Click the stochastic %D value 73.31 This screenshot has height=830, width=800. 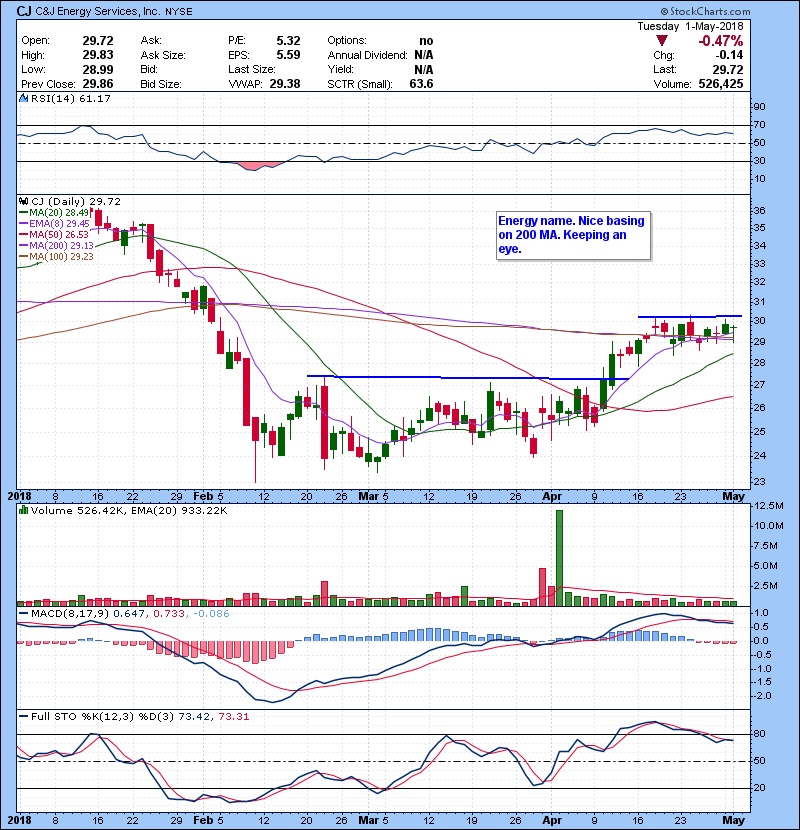pos(233,717)
